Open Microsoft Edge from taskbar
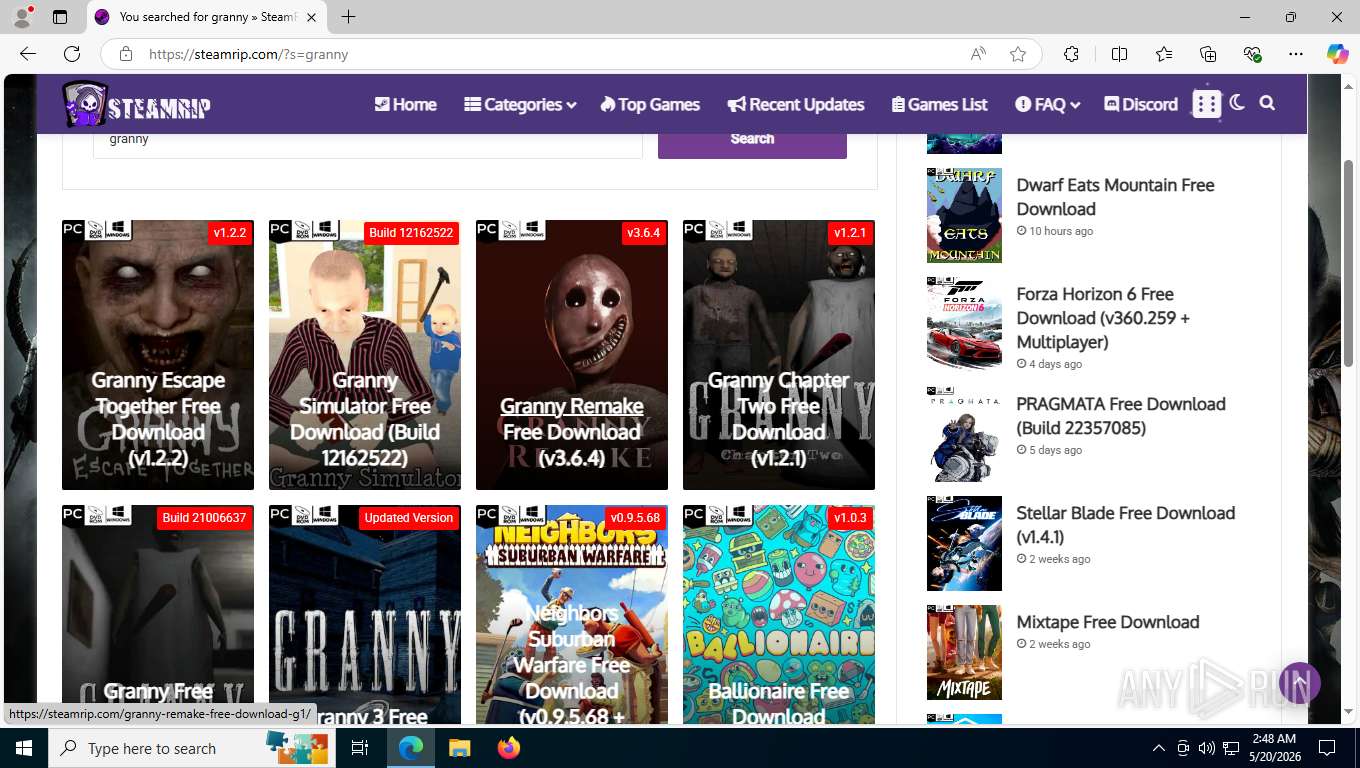Image resolution: width=1360 pixels, height=768 pixels. [x=410, y=748]
